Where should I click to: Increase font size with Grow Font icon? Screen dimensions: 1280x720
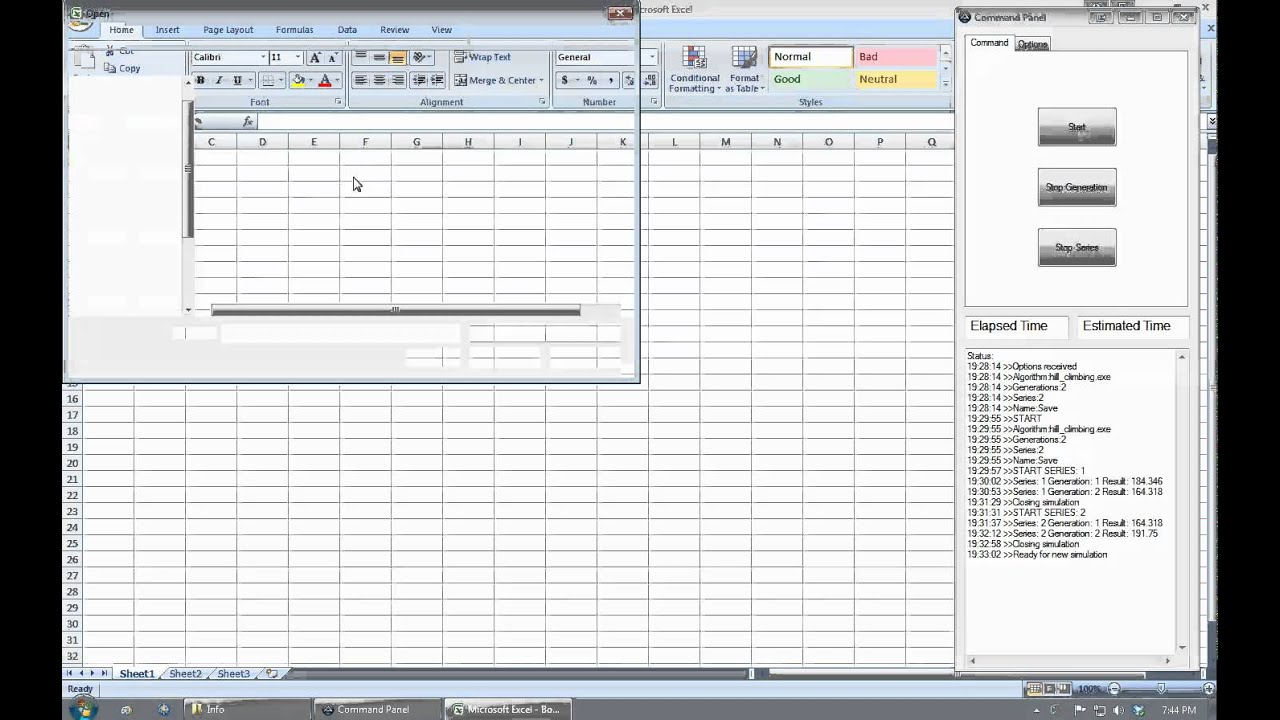[315, 58]
